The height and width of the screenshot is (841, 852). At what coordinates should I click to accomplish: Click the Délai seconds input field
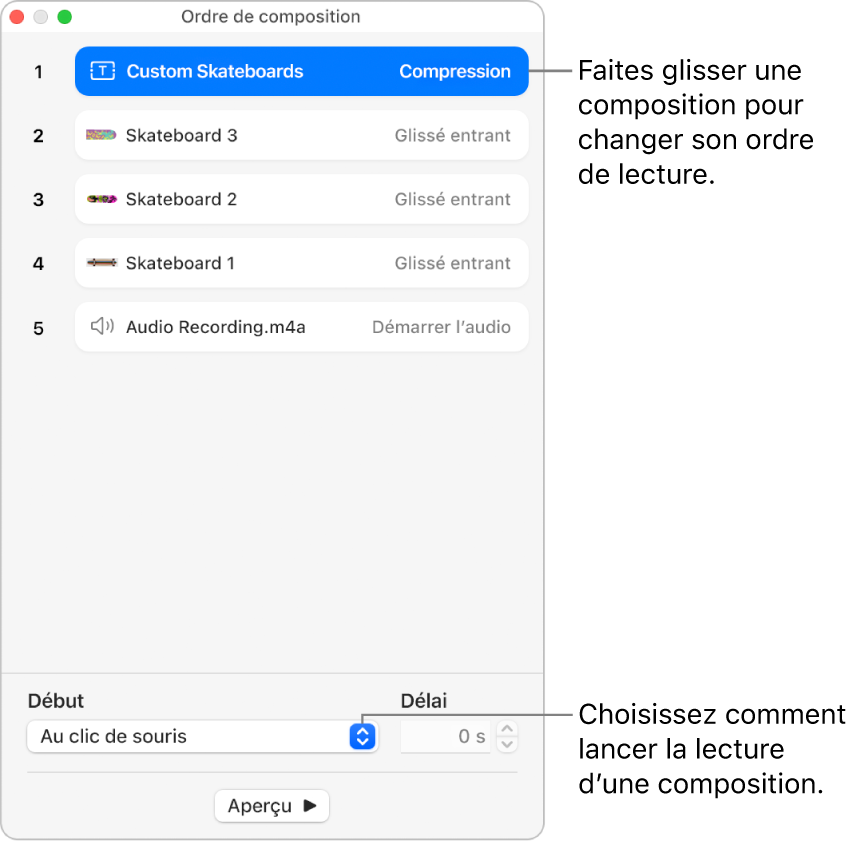(x=446, y=737)
